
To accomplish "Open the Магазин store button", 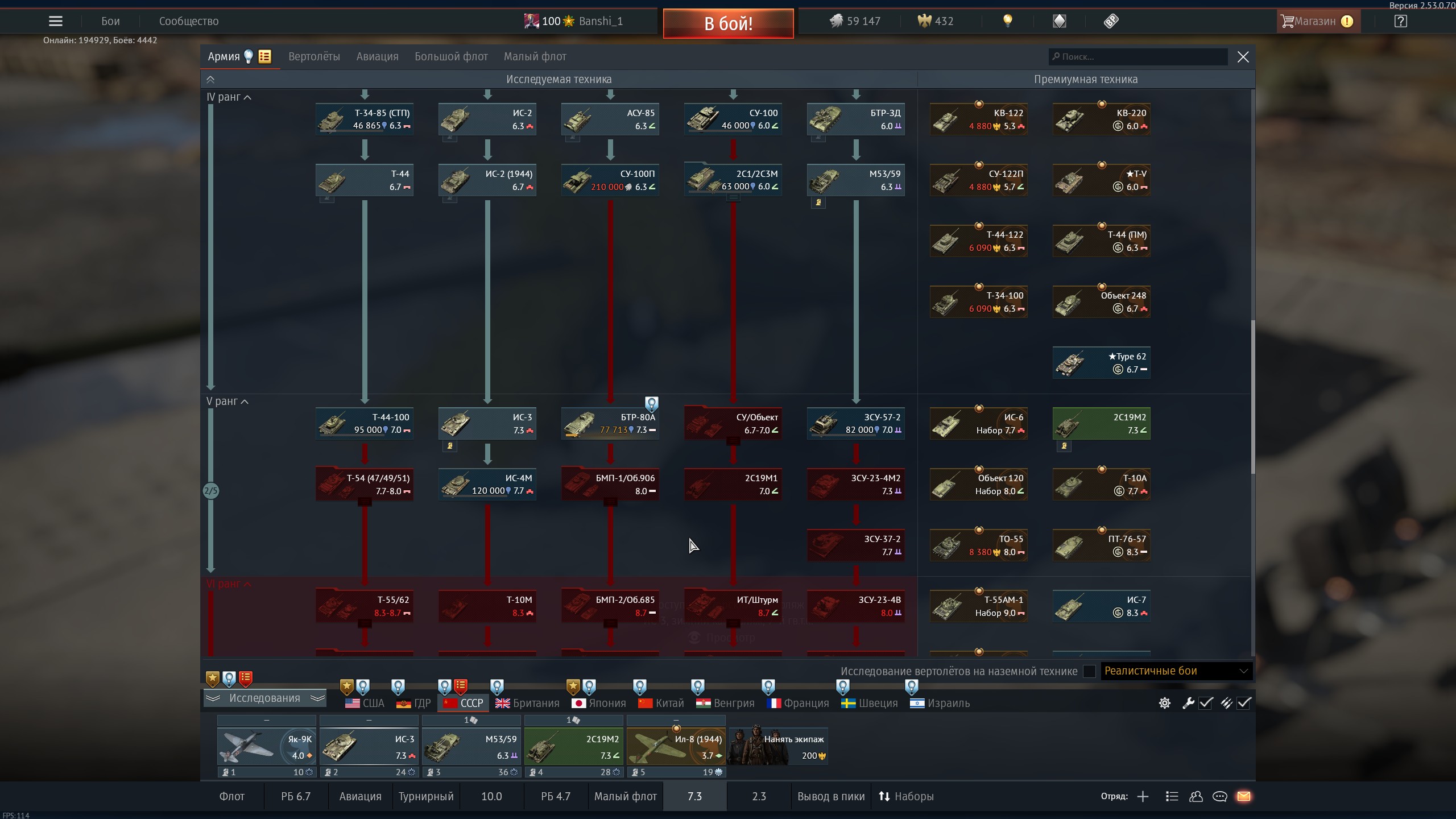I will click(x=1314, y=22).
